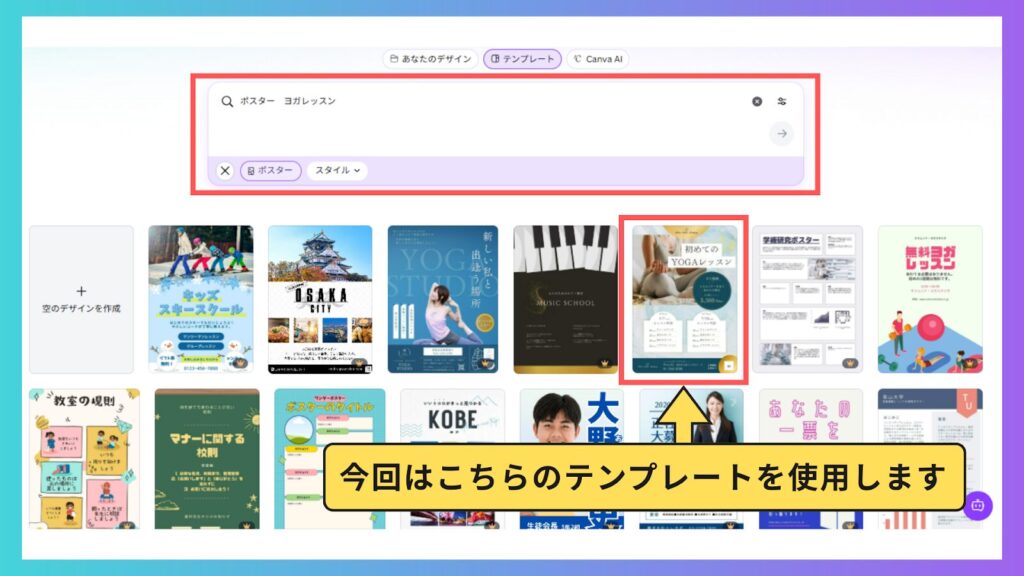Clear the search text with the X icon
This screenshot has width=1024, height=576.
(x=757, y=102)
